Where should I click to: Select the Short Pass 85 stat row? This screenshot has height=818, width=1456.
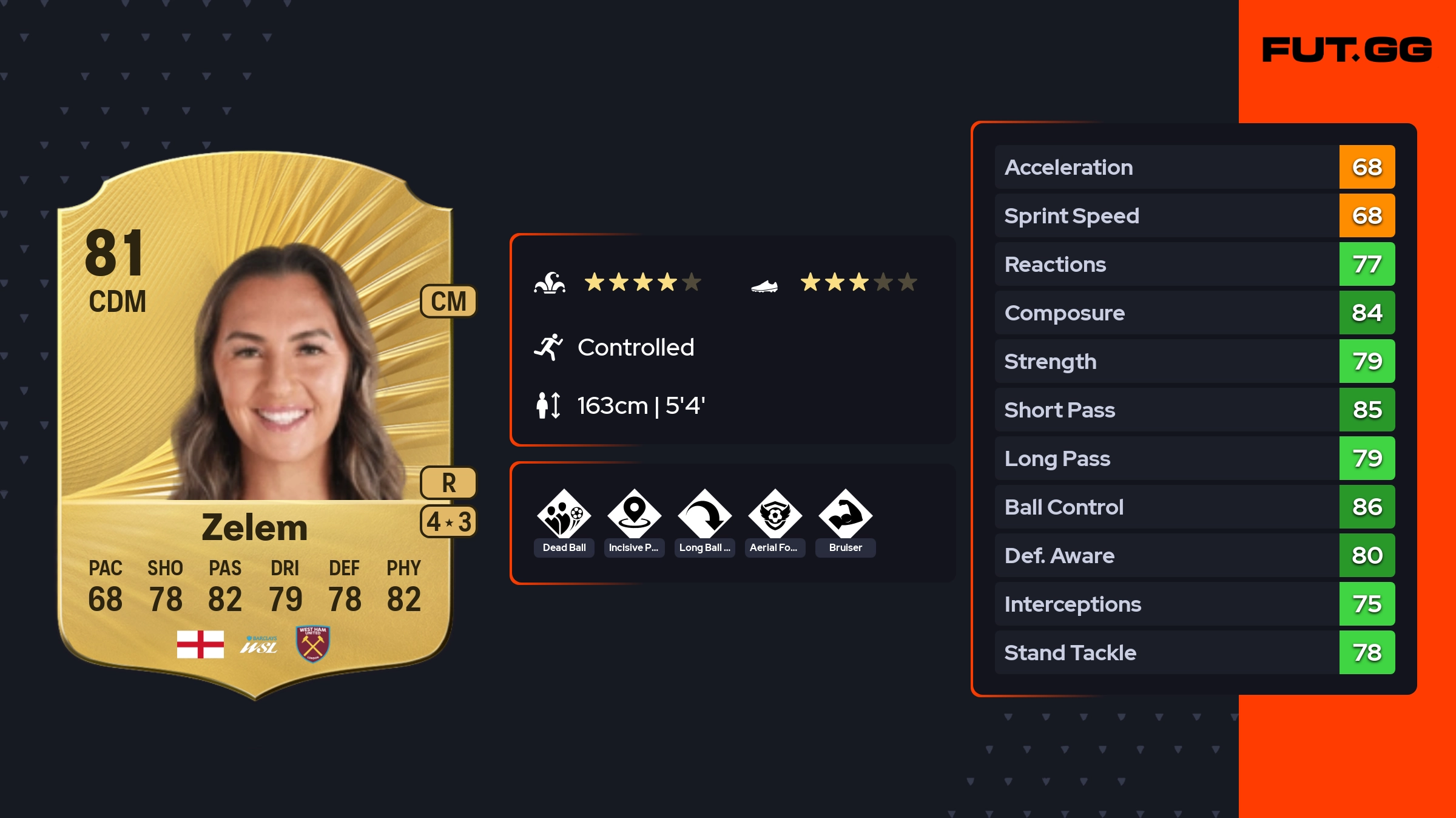pos(1195,410)
